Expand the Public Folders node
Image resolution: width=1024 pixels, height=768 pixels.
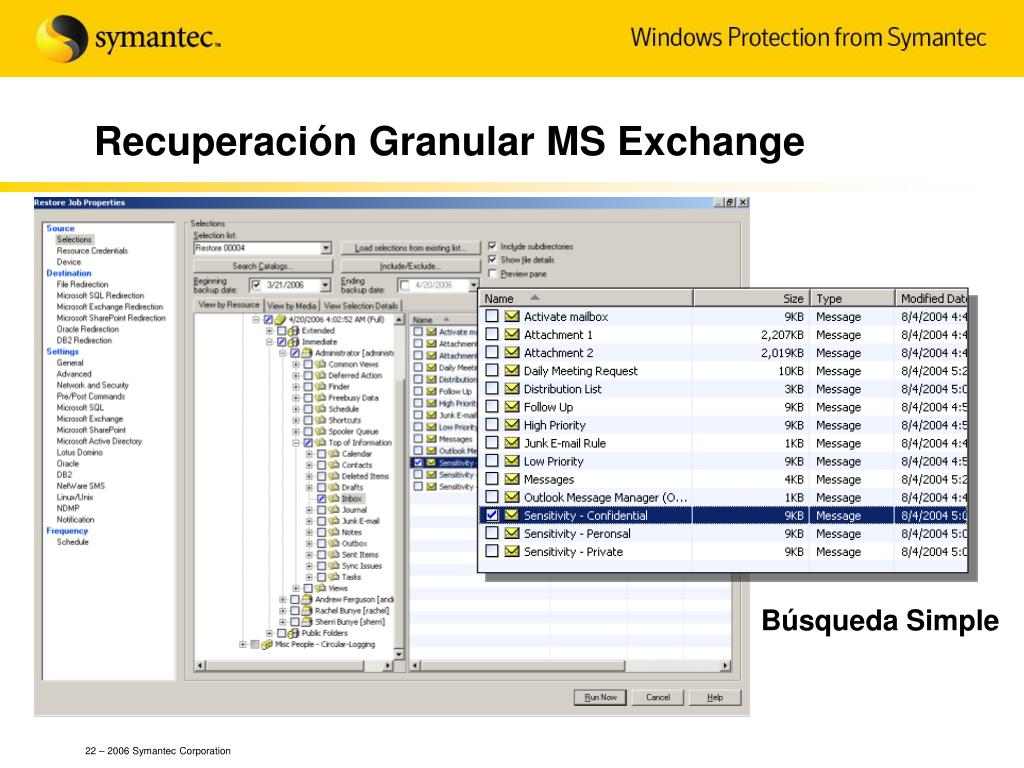click(x=269, y=633)
